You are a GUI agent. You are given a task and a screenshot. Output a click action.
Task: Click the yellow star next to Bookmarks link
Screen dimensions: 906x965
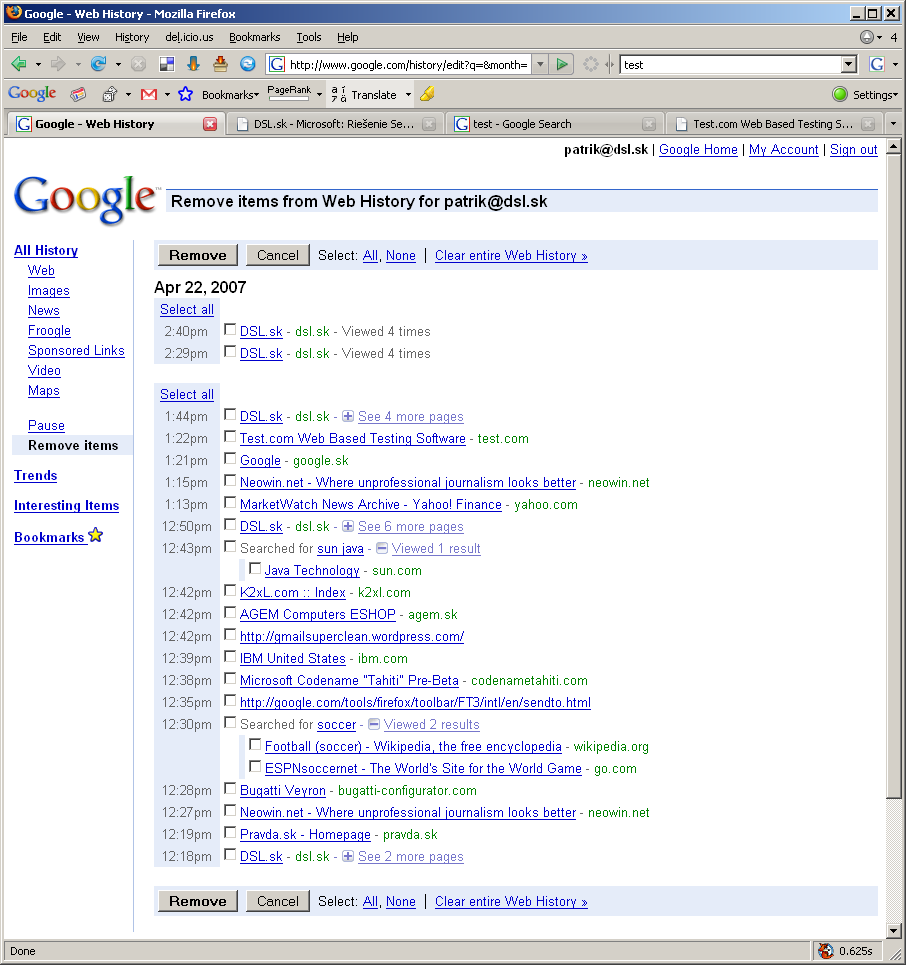(x=95, y=535)
